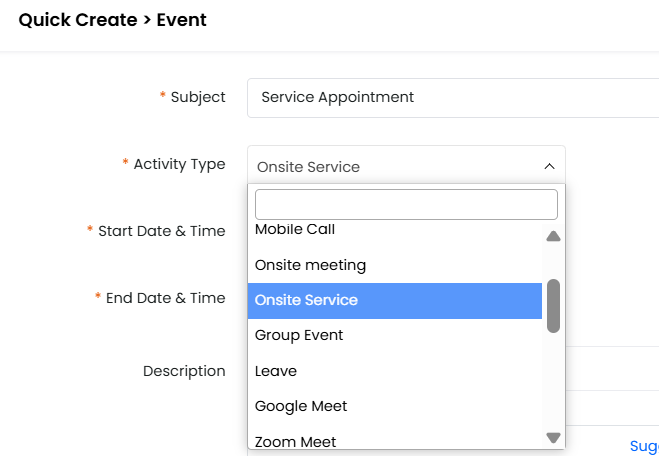Click the partially visible Suggest link

(x=643, y=445)
